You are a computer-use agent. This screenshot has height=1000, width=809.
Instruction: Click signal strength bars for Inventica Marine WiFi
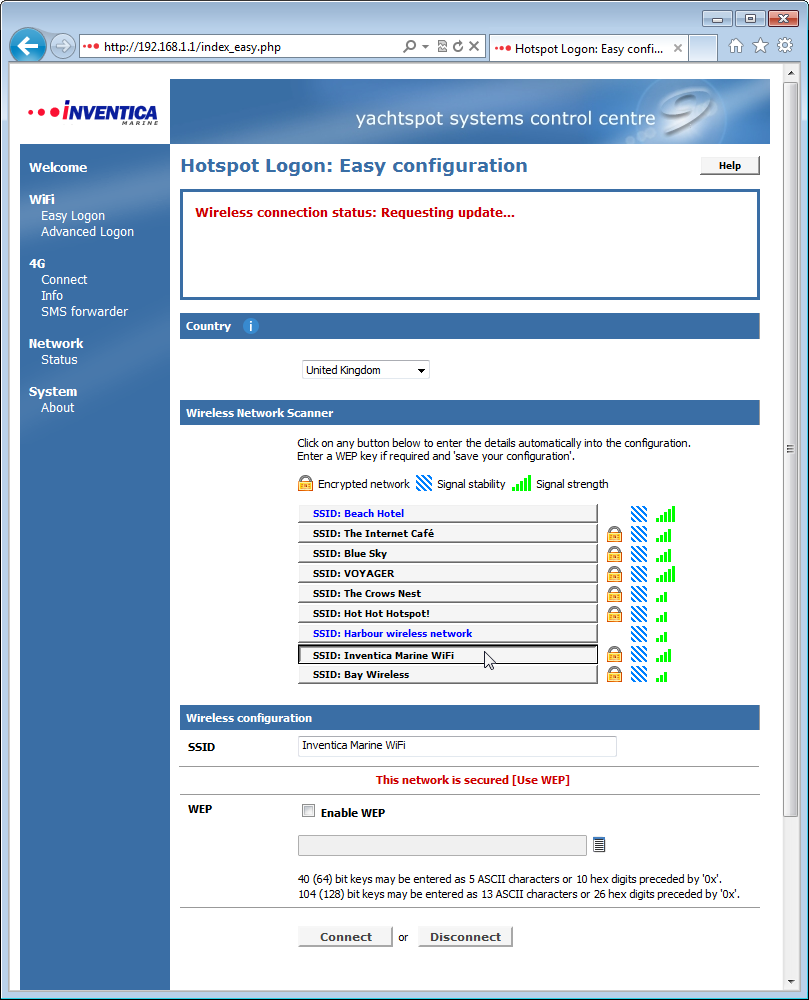[664, 655]
